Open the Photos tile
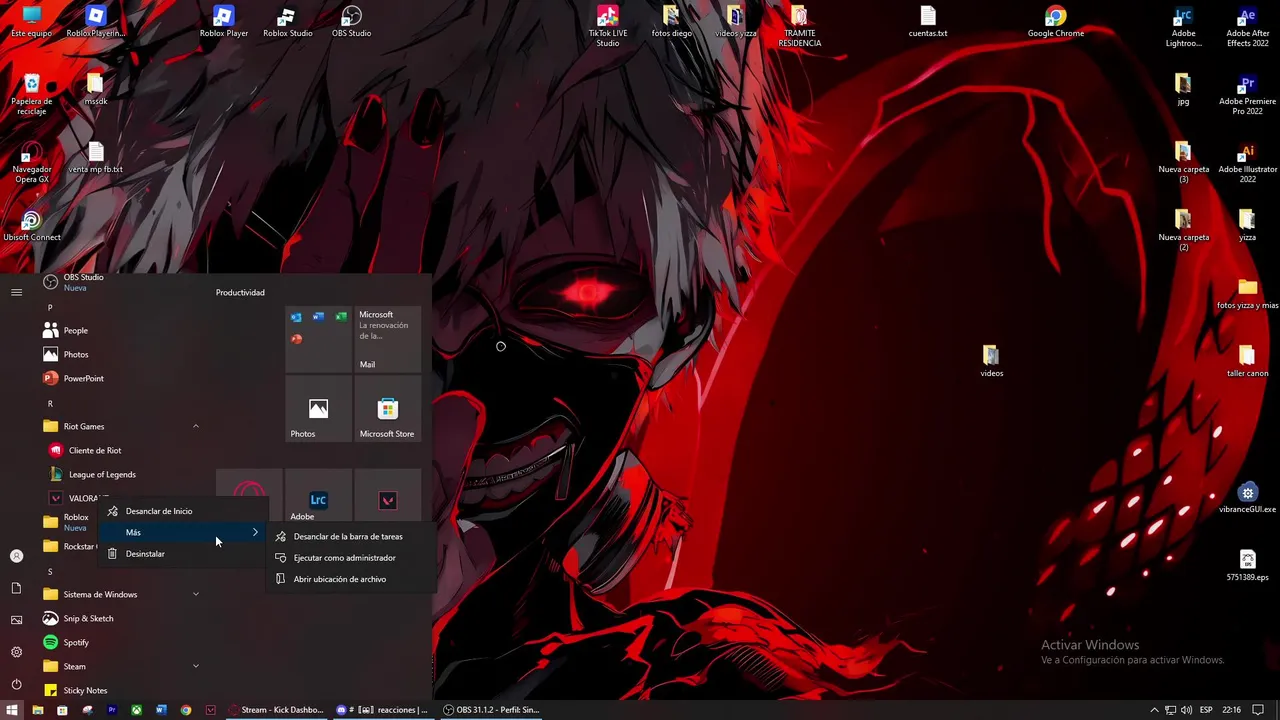This screenshot has height=720, width=1280. (x=318, y=408)
